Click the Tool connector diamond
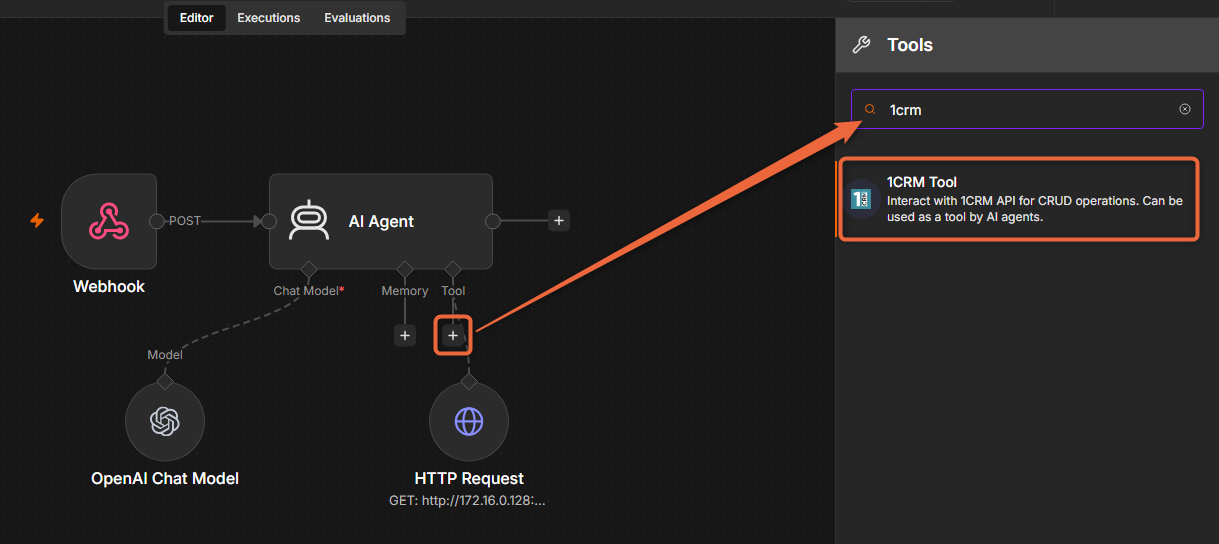1219x544 pixels. pos(453,269)
